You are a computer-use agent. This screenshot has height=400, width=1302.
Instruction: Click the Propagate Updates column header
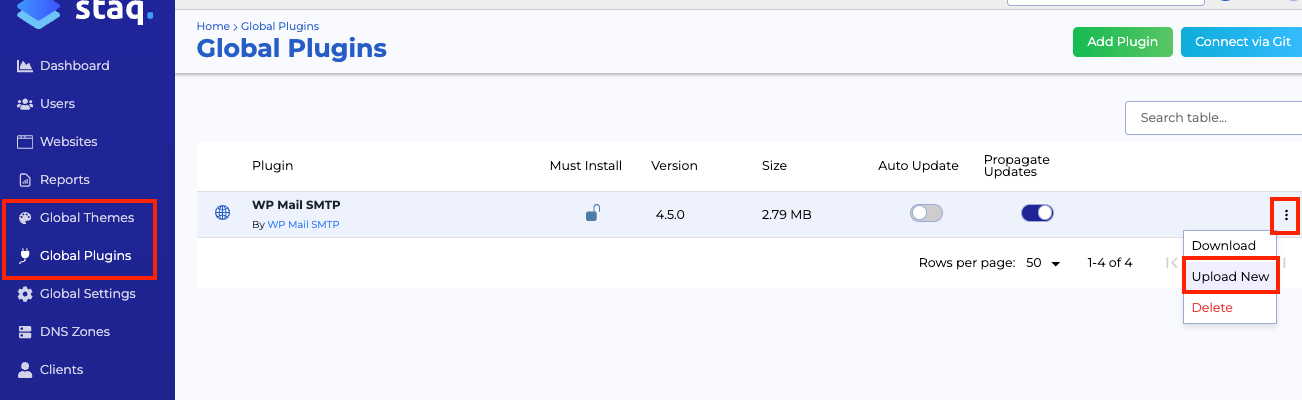(x=1017, y=166)
